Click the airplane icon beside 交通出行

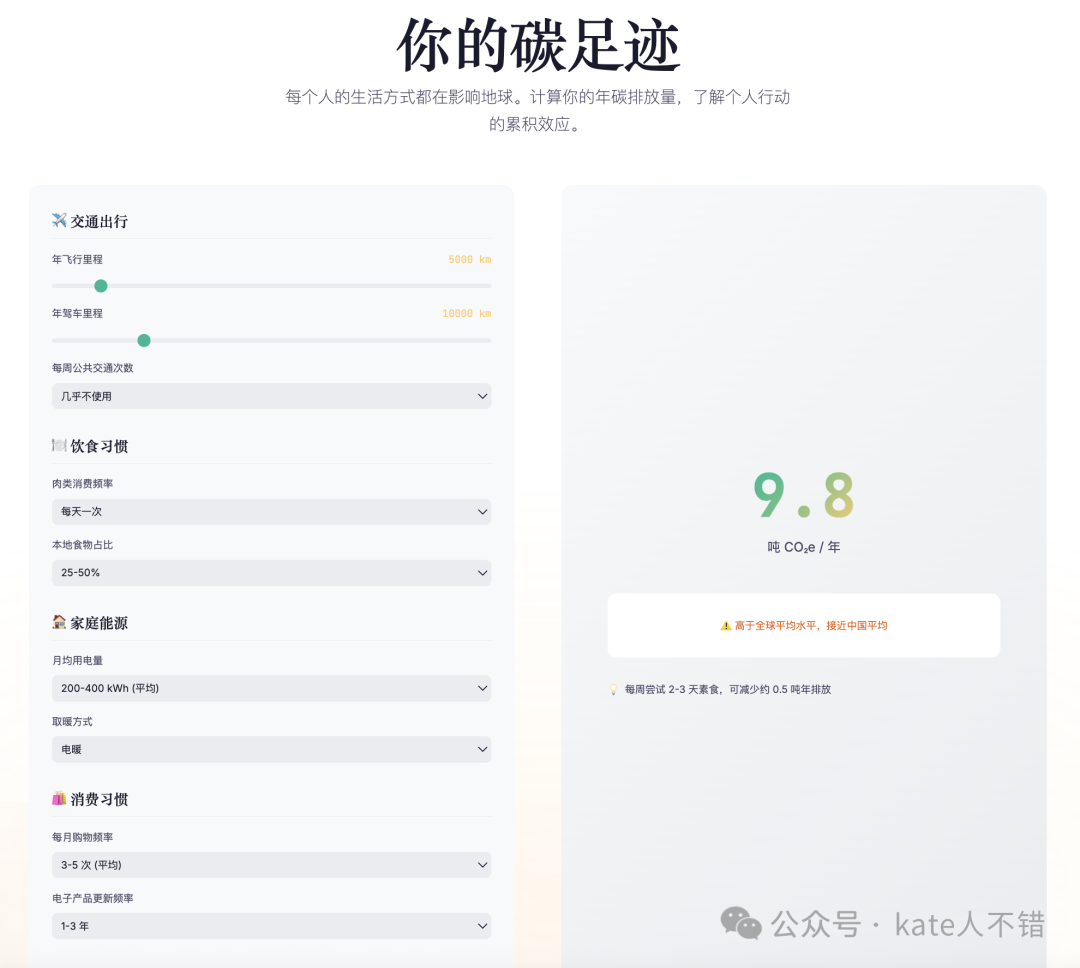tap(58, 220)
